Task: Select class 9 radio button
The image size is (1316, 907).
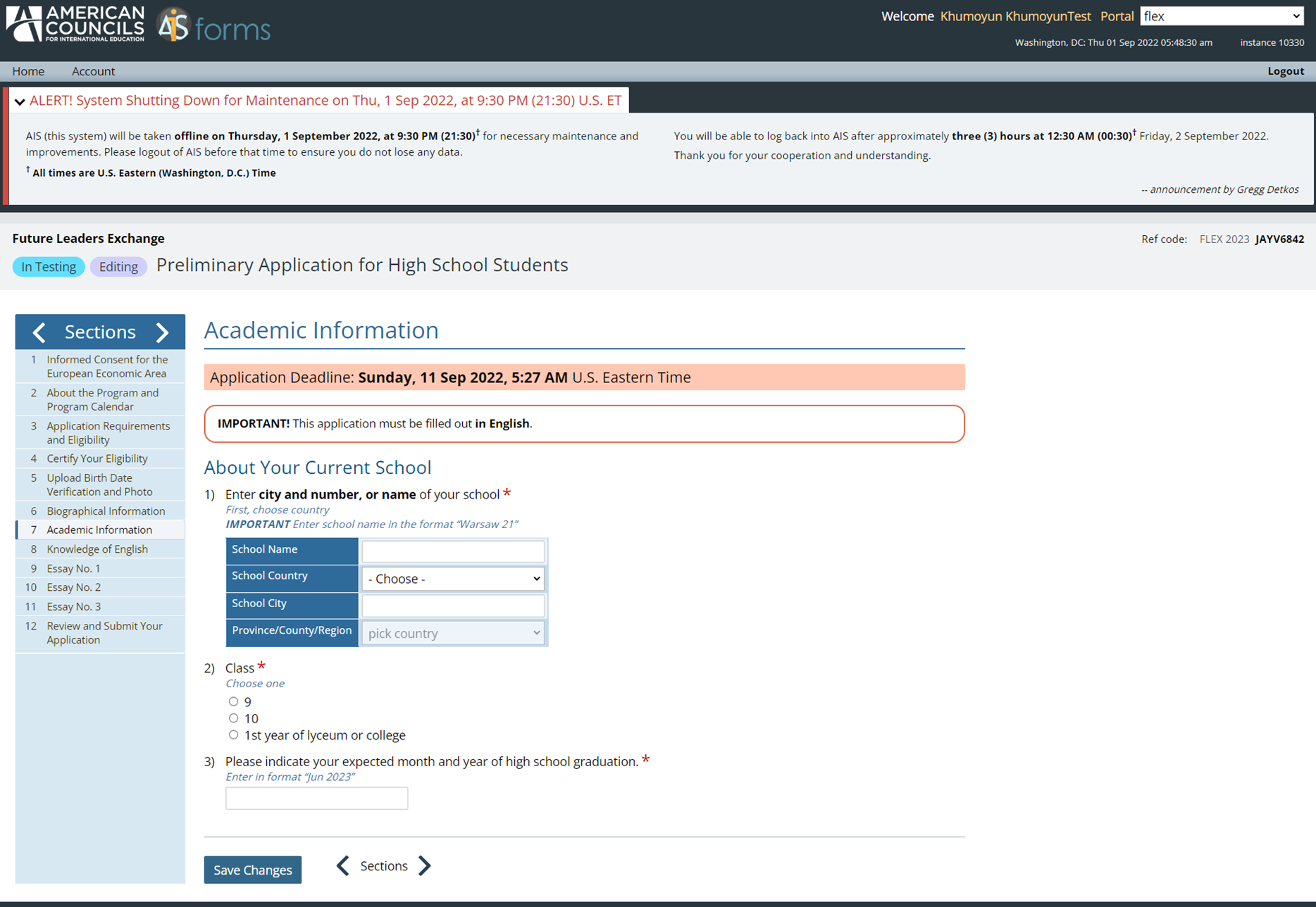Action: pyautogui.click(x=233, y=701)
